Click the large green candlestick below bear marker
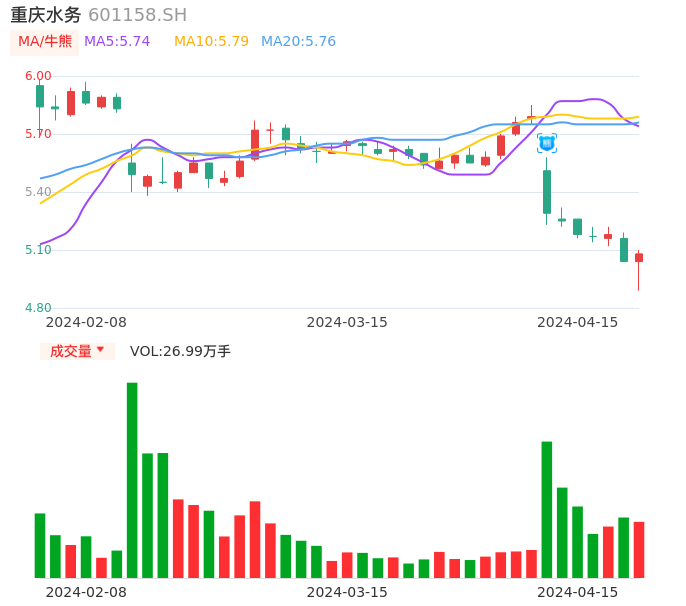This screenshot has height=606, width=686. click(547, 192)
